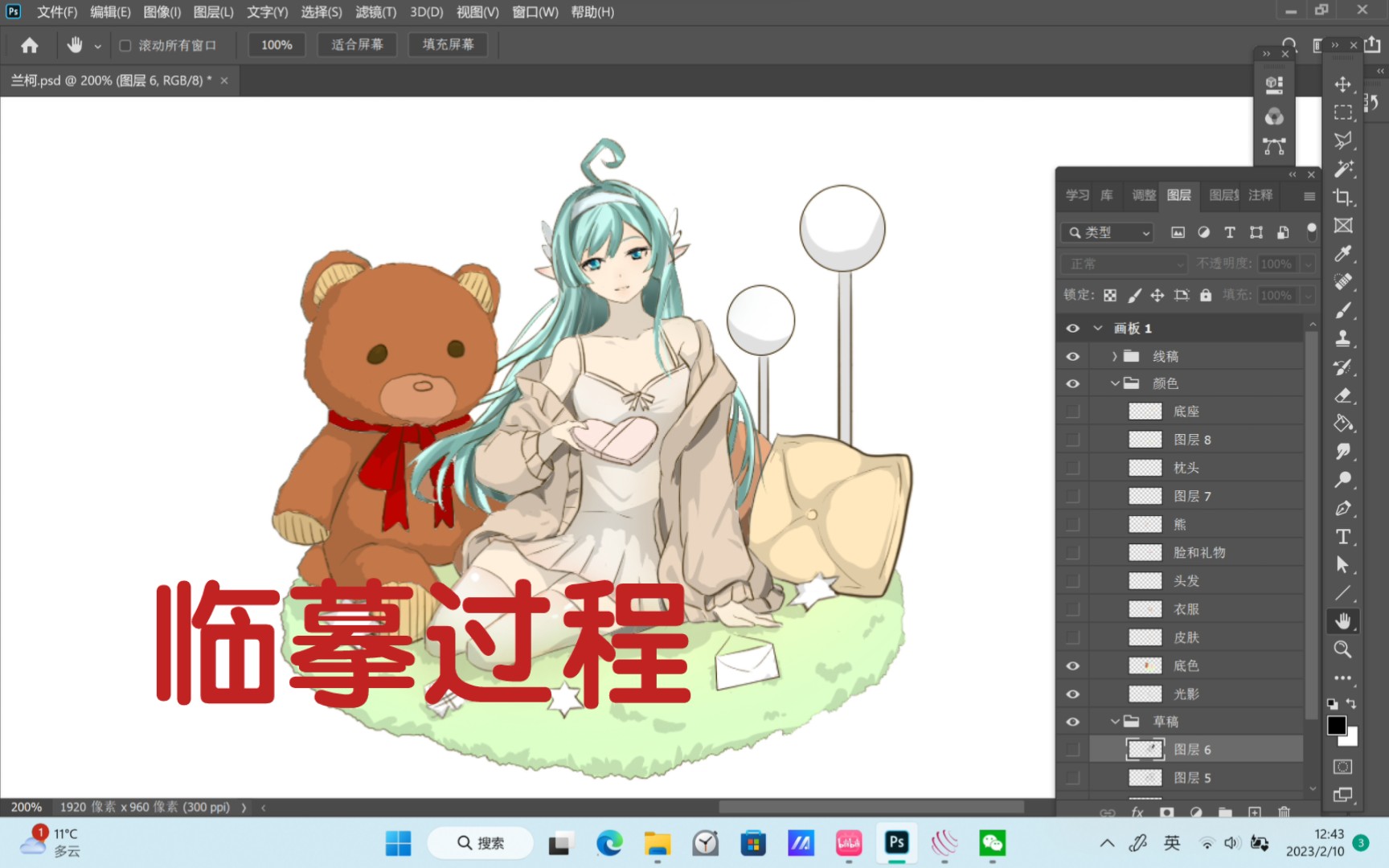Select the Line tool

click(x=1342, y=593)
